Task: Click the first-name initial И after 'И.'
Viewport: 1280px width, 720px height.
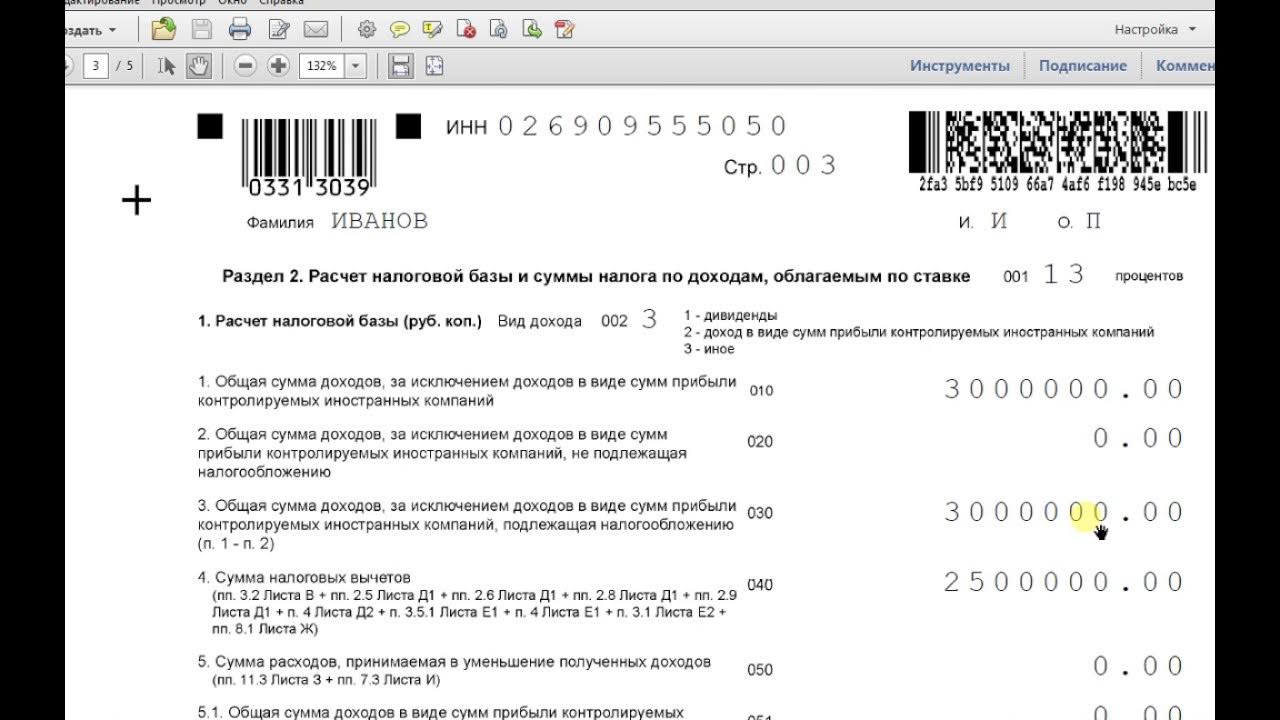Action: [x=999, y=221]
